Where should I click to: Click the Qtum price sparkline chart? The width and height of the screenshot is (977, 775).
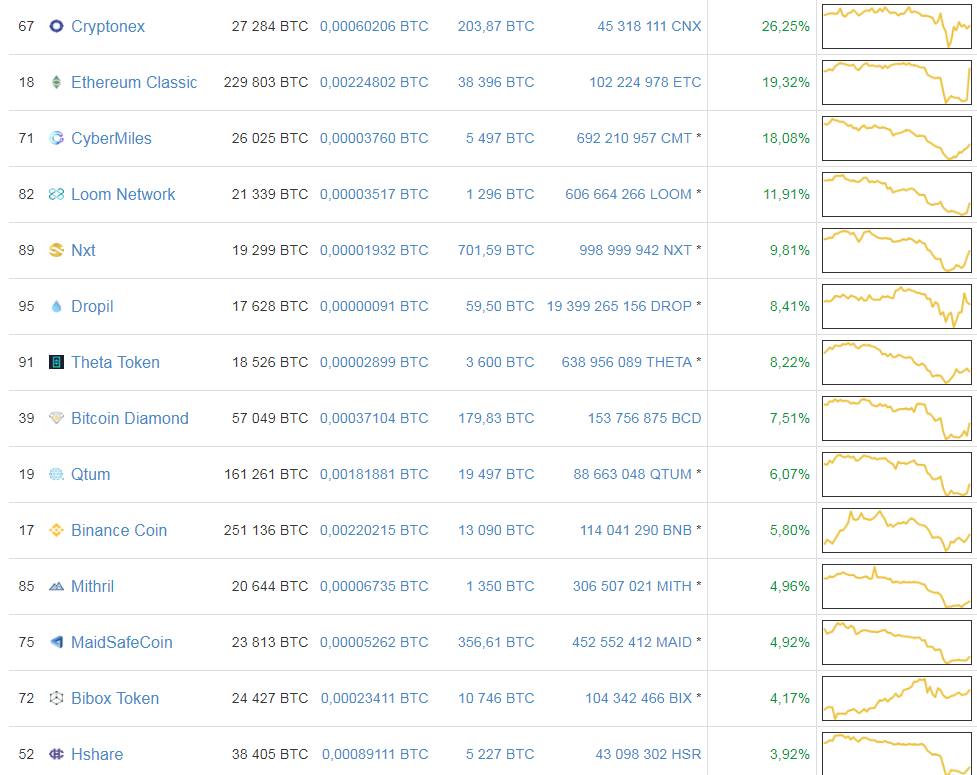(x=897, y=474)
